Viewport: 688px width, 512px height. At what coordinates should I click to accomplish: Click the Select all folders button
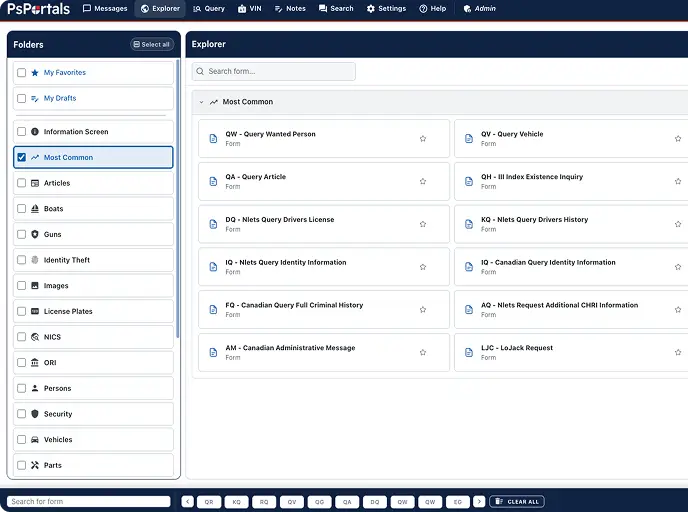(x=152, y=44)
